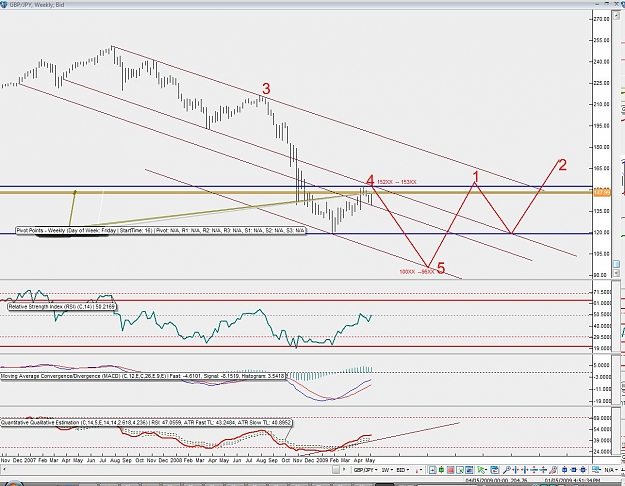Screen dimensions: 625x486
Task: Click the highlighted current price tag on axis
Action: [602, 192]
